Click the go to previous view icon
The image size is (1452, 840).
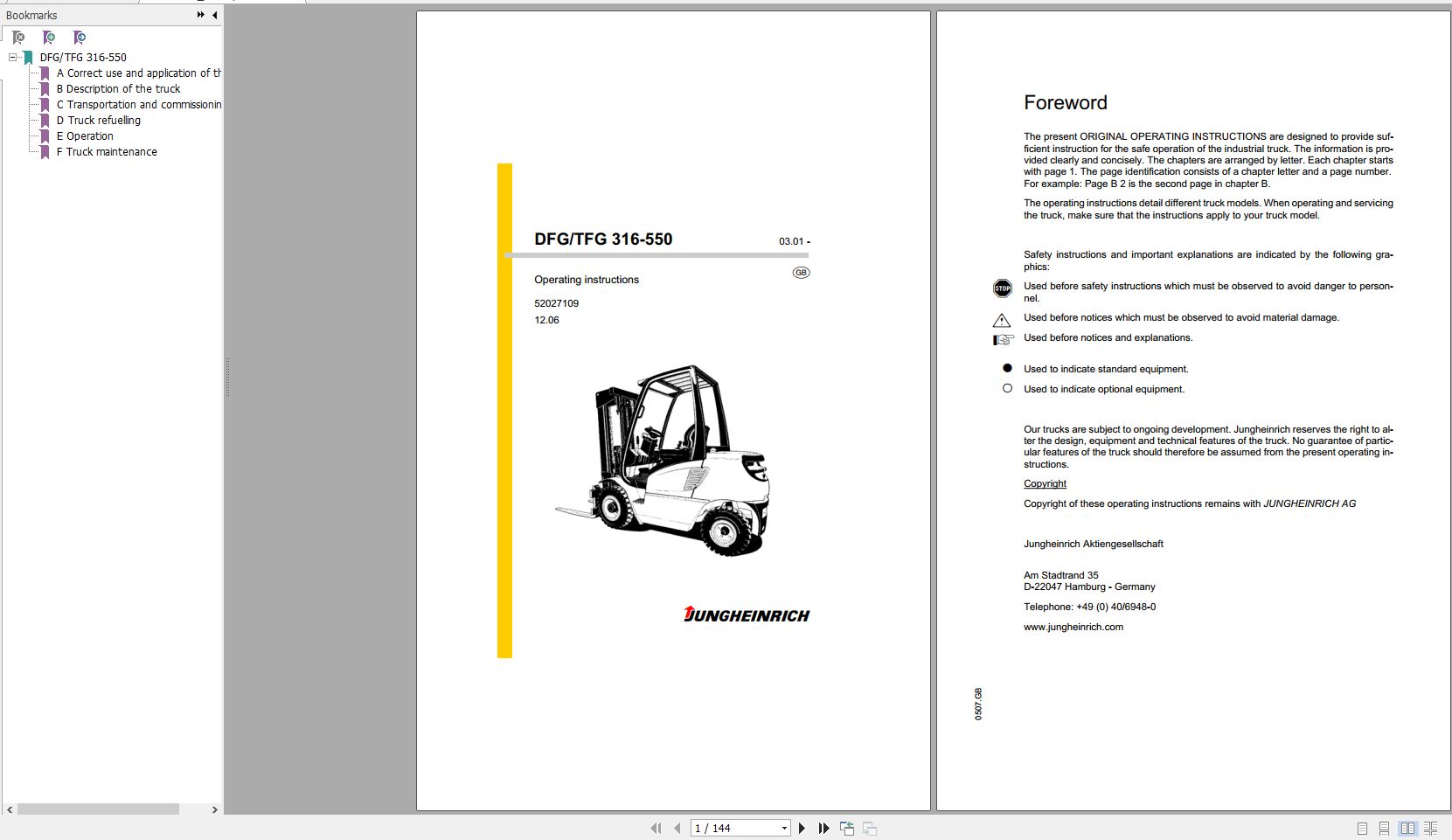click(847, 828)
